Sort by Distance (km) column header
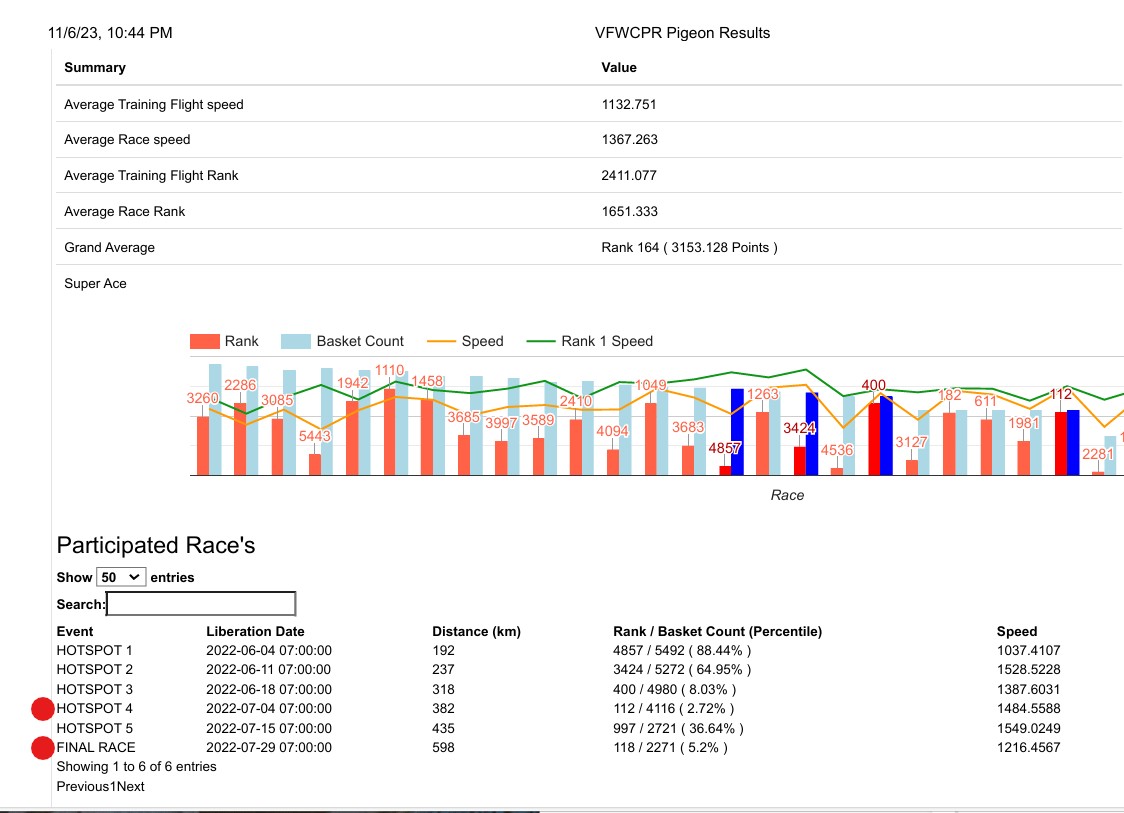 tap(476, 631)
